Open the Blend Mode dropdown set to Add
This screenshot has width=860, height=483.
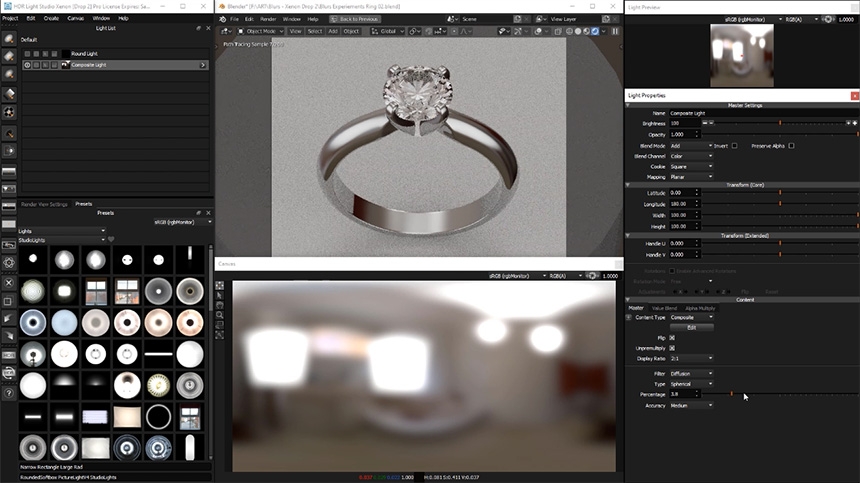pyautogui.click(x=691, y=146)
